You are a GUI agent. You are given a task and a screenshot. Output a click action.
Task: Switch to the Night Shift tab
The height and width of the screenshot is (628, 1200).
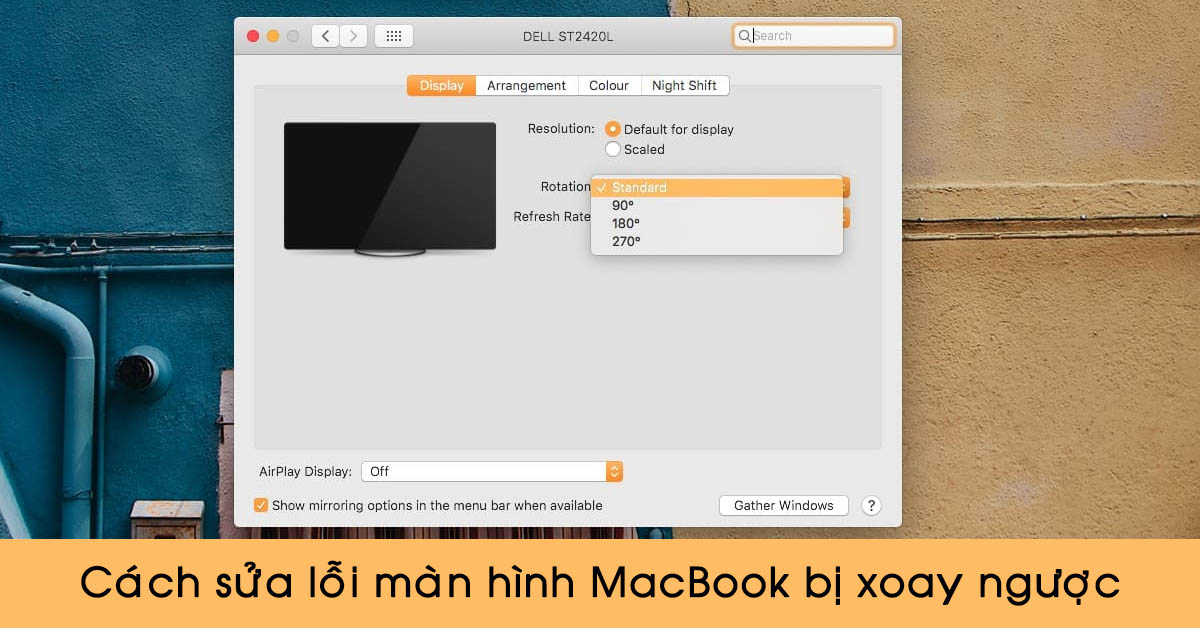tap(684, 86)
